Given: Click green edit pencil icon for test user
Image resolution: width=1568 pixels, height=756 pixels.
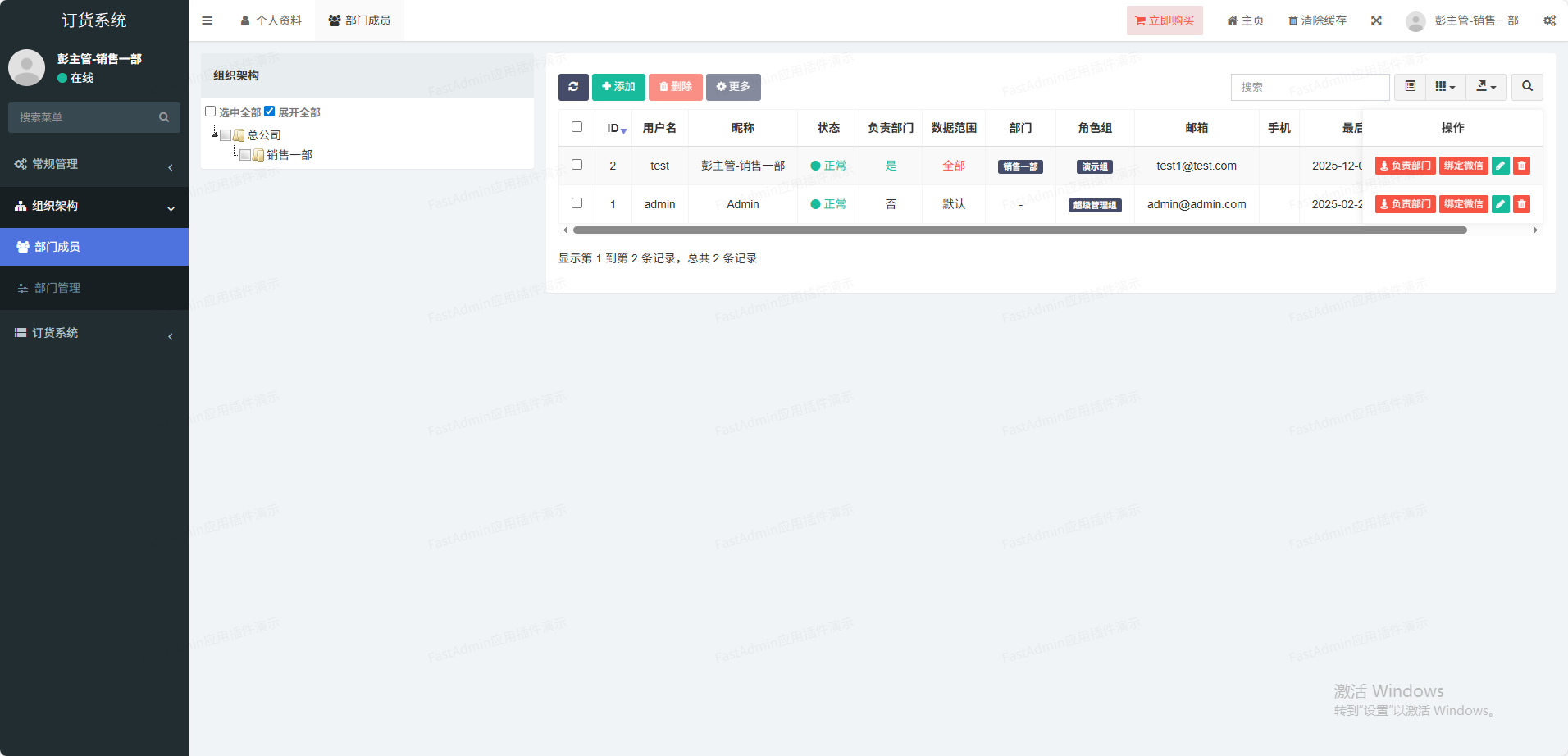Looking at the screenshot, I should pyautogui.click(x=1500, y=166).
